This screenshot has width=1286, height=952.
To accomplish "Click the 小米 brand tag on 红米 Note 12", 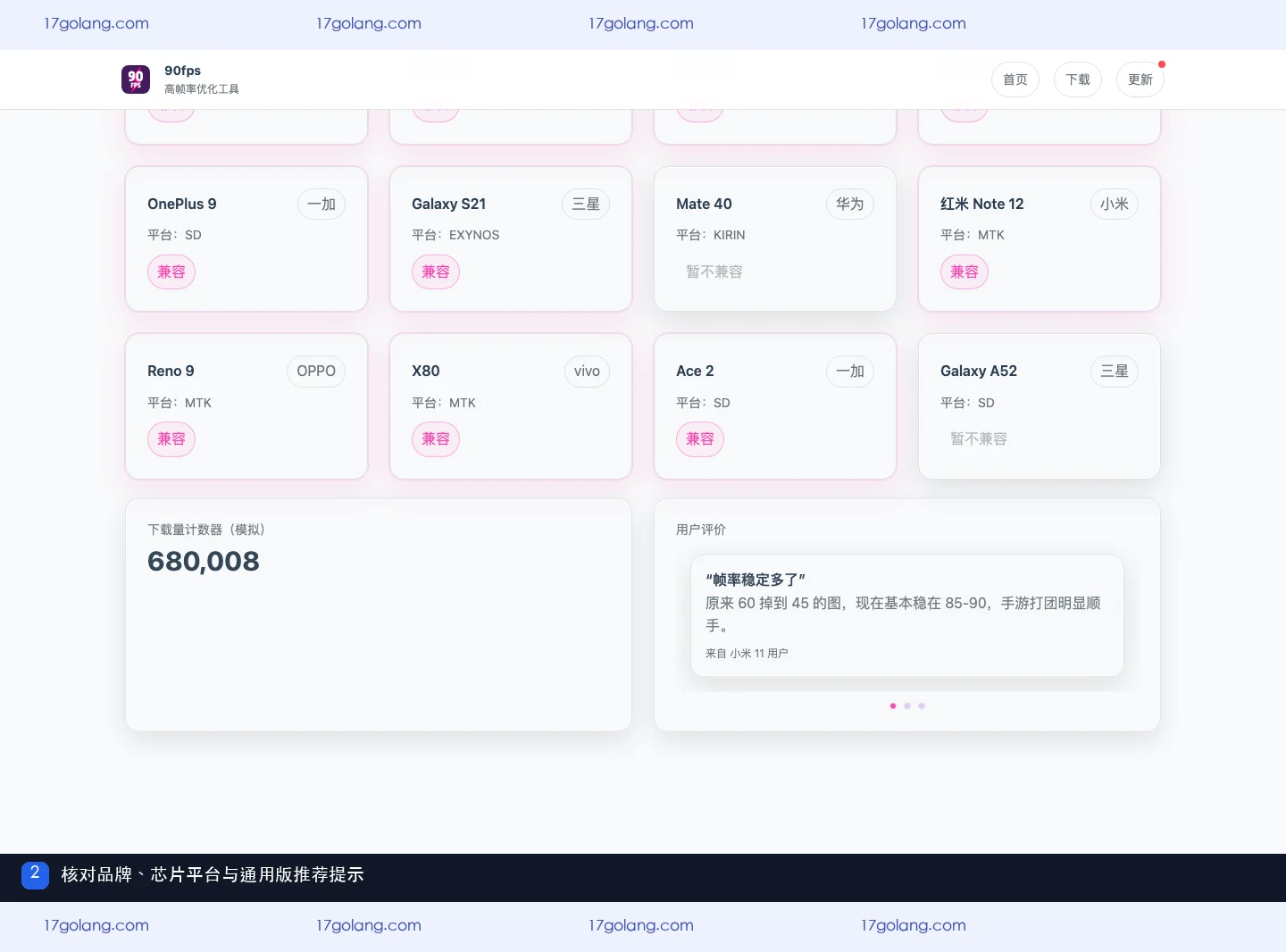I will (1115, 204).
